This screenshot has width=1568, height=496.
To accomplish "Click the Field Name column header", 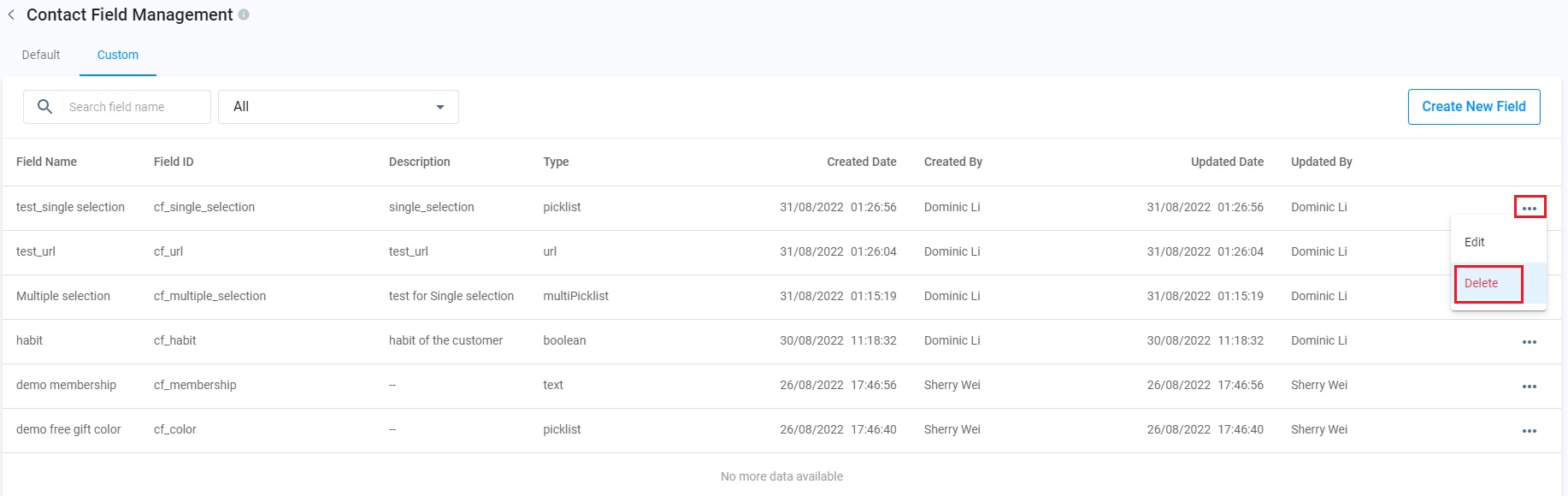I will tap(47, 162).
